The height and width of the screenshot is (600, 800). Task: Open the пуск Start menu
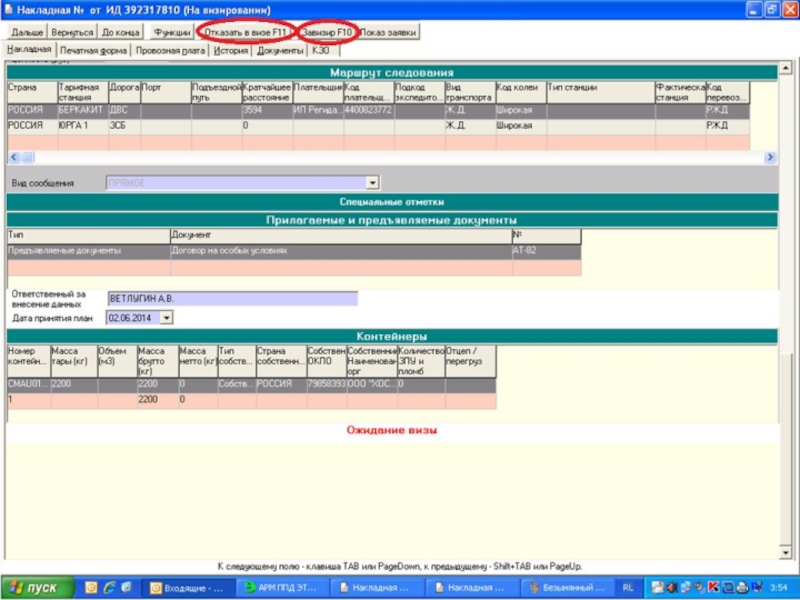coord(35,588)
